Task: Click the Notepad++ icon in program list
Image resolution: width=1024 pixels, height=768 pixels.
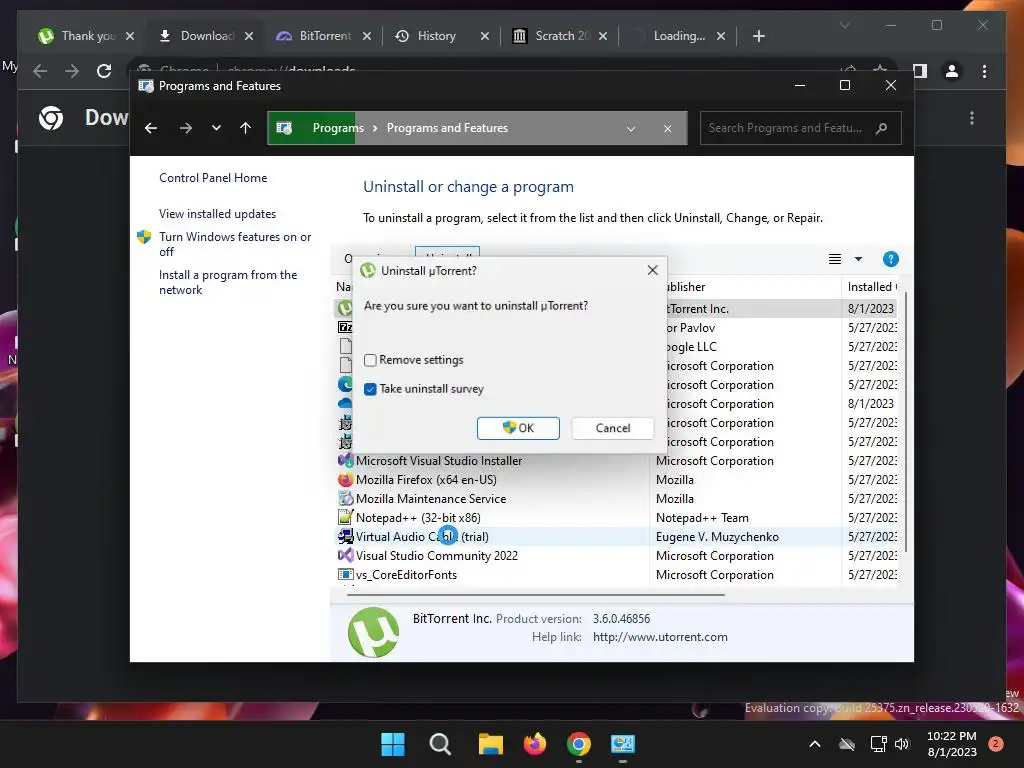Action: click(345, 517)
